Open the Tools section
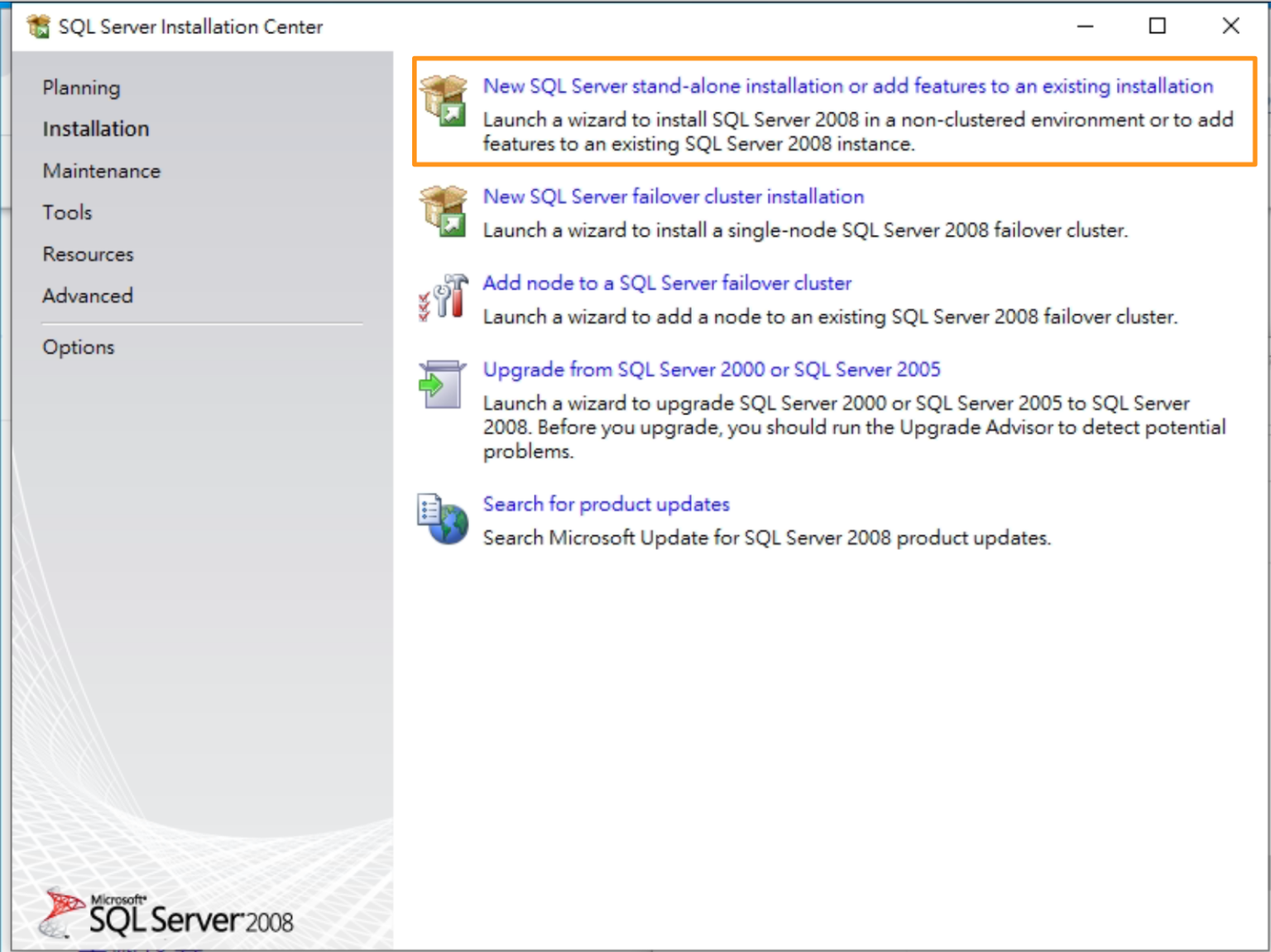 click(66, 213)
